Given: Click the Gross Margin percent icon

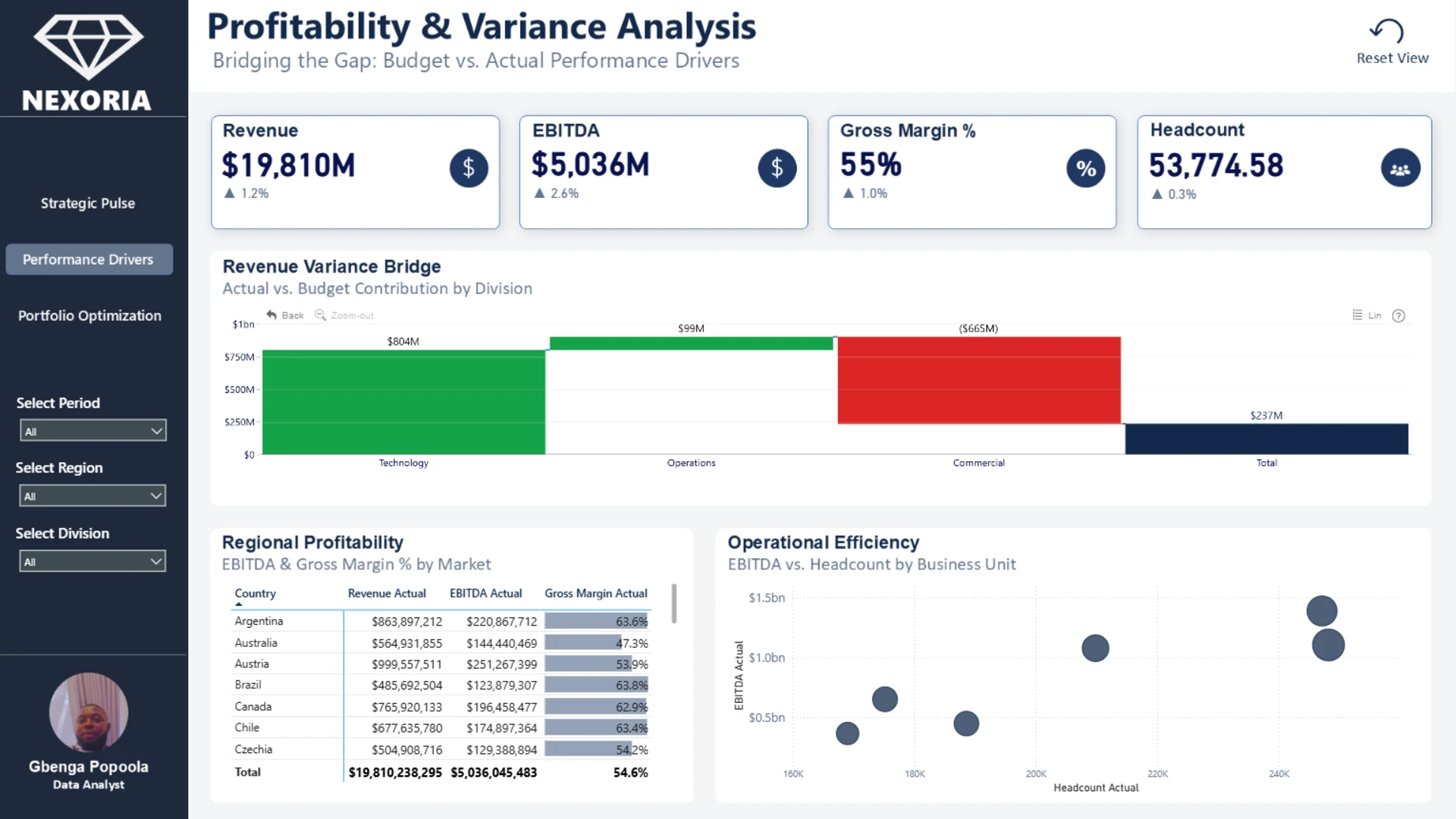Looking at the screenshot, I should tap(1085, 168).
